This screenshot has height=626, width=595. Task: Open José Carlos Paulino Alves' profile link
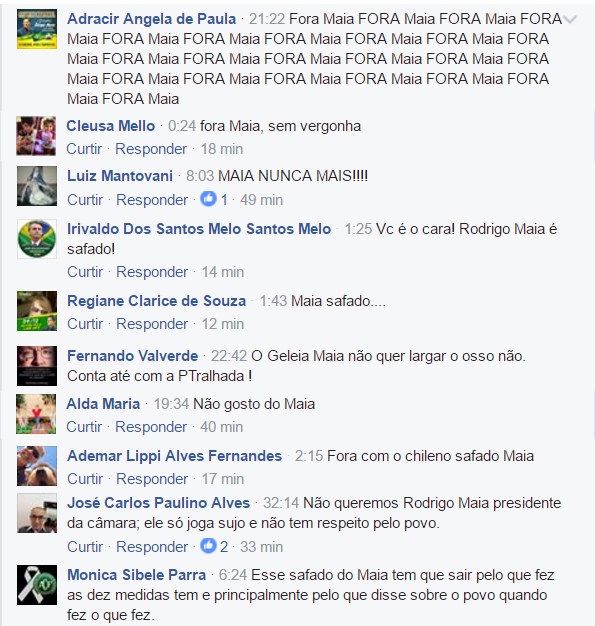click(x=159, y=503)
